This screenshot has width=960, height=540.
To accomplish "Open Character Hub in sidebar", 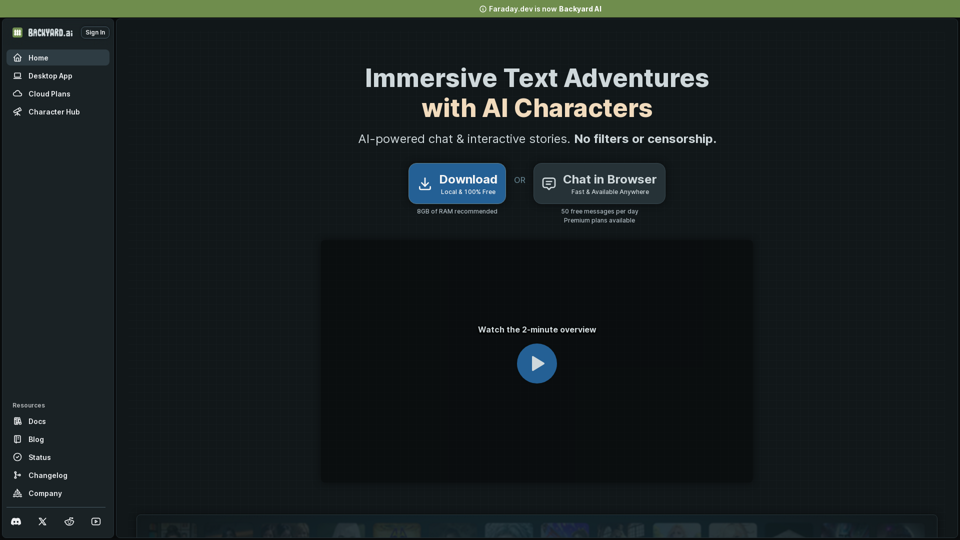I will pyautogui.click(x=58, y=112).
